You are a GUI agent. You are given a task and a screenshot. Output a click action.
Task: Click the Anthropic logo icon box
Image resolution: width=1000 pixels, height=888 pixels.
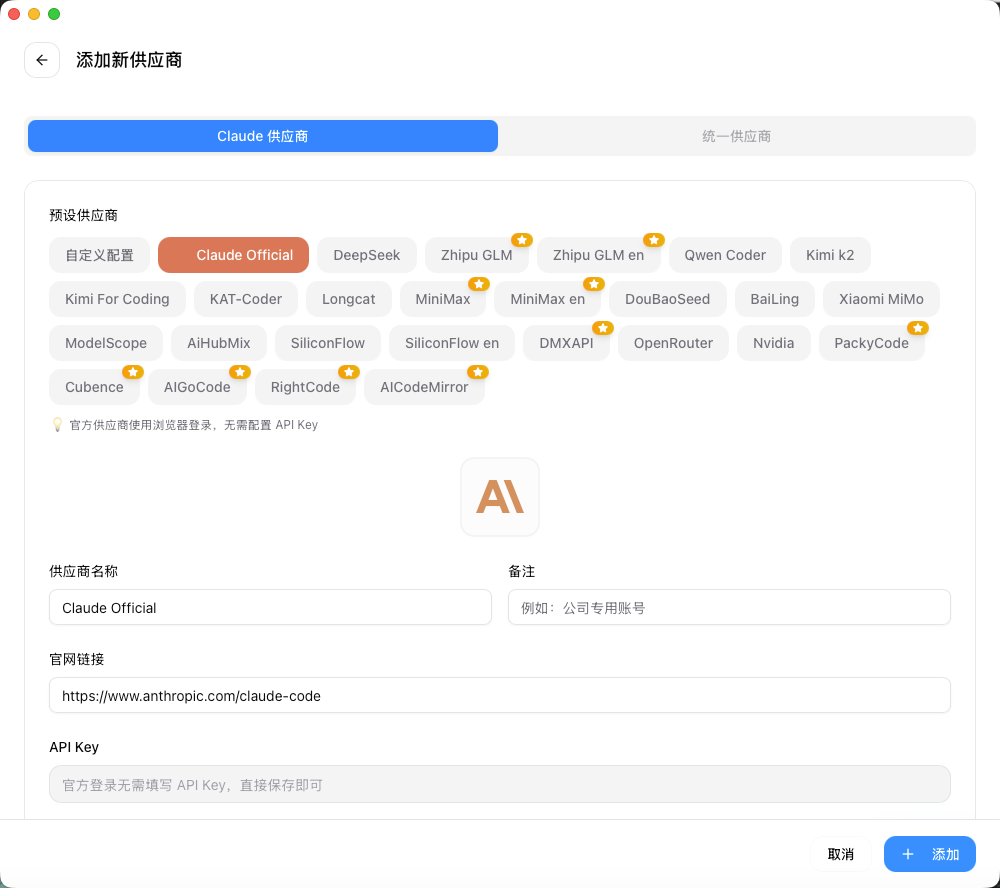point(500,497)
